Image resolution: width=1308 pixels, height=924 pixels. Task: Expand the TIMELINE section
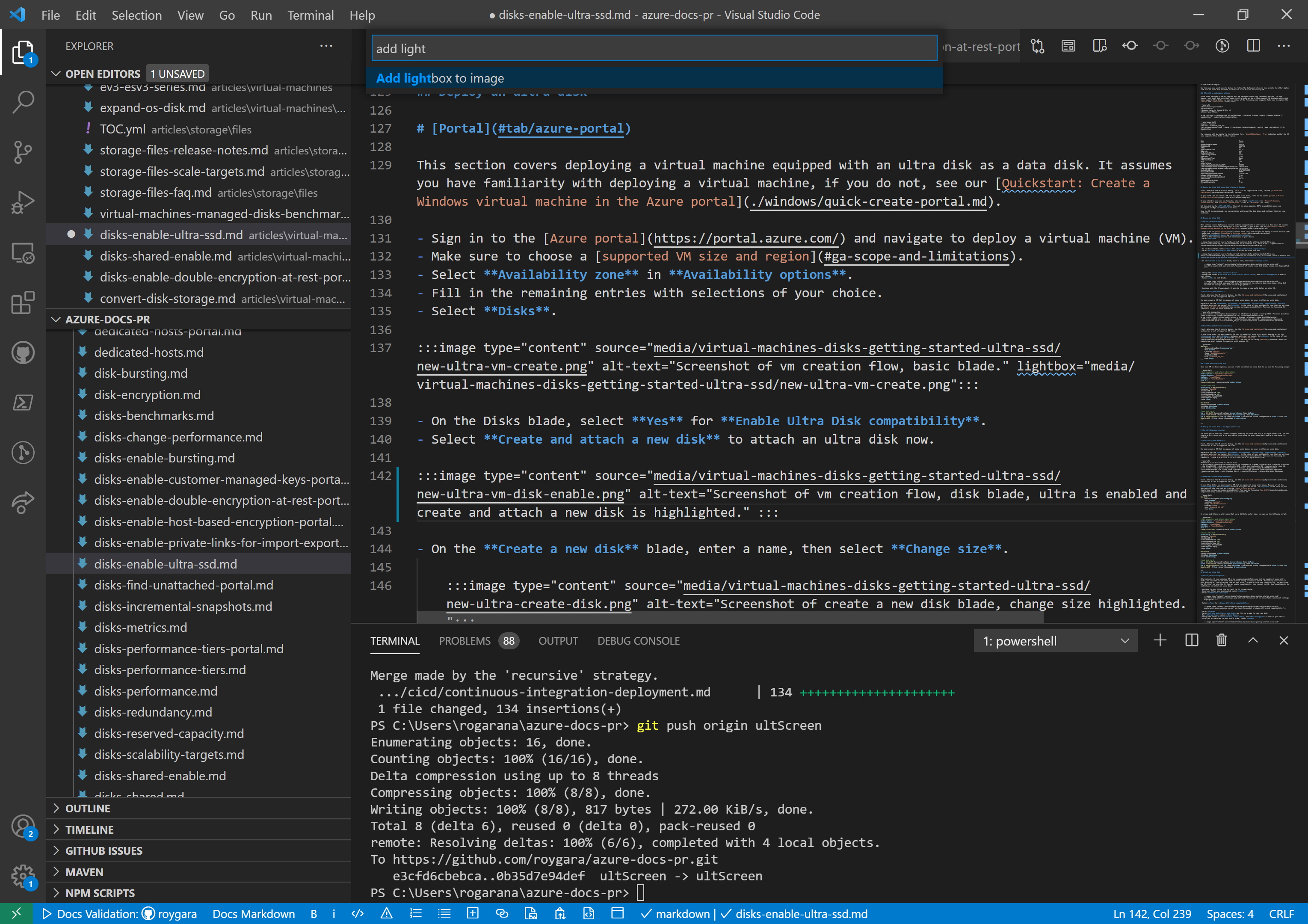click(89, 829)
